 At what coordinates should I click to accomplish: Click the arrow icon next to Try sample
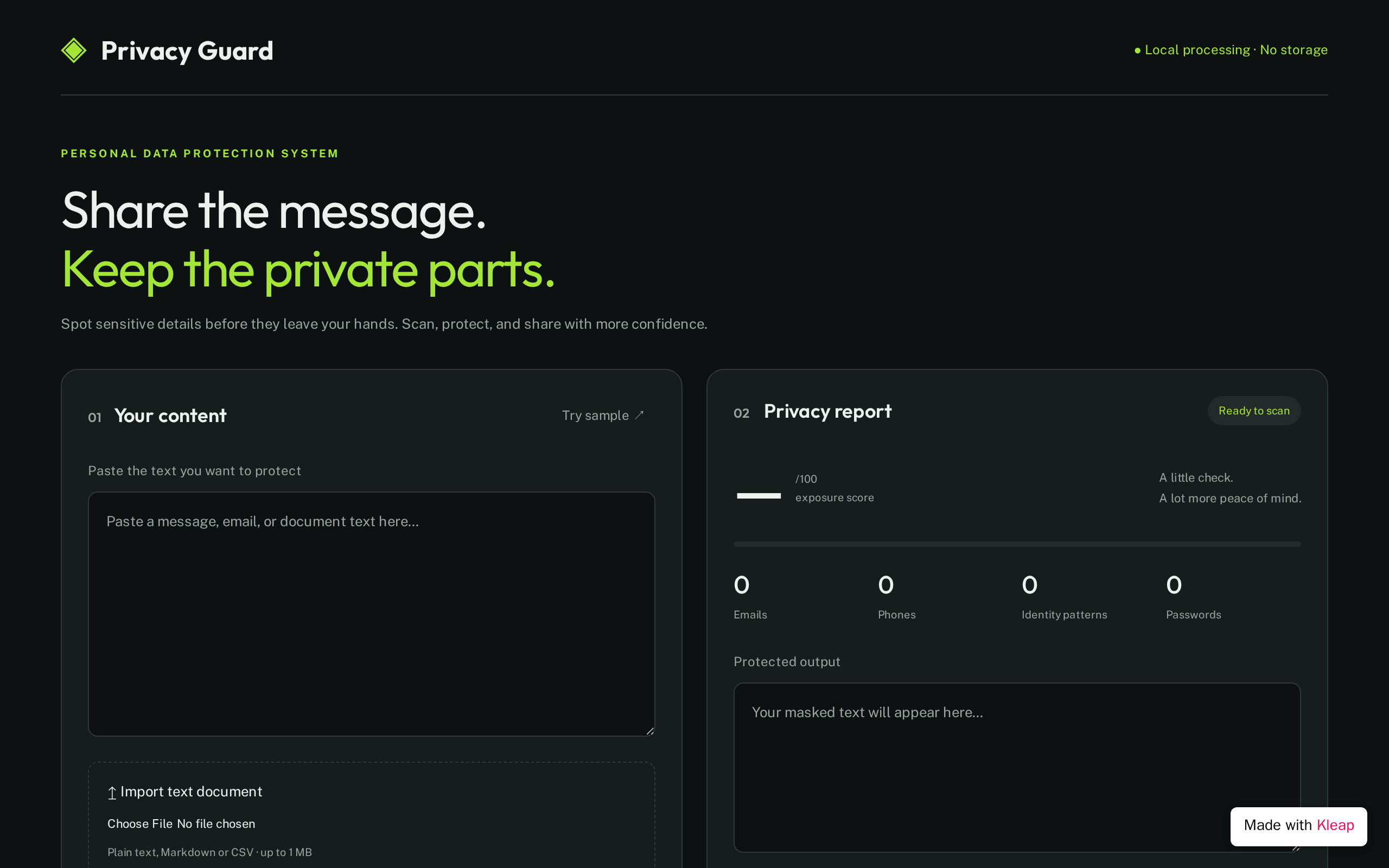(x=639, y=415)
